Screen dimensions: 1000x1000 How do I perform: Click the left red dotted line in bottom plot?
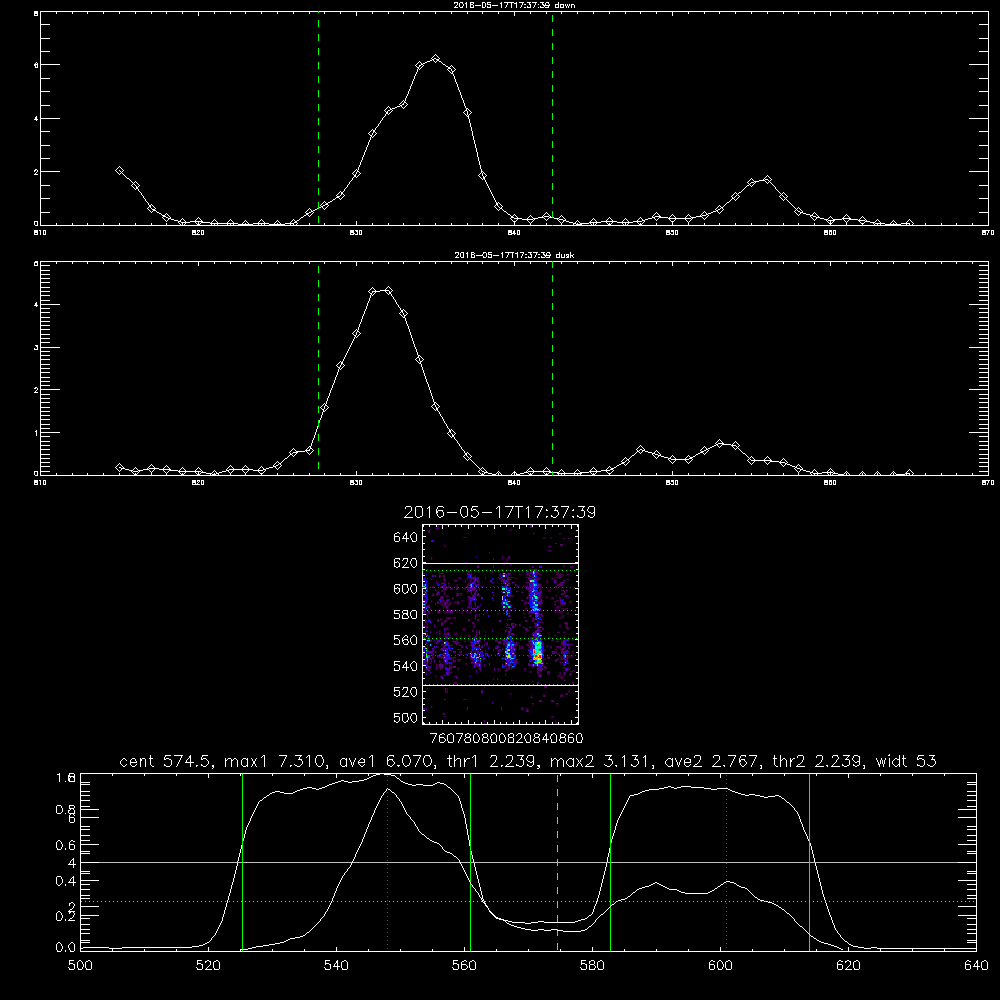pos(387,862)
